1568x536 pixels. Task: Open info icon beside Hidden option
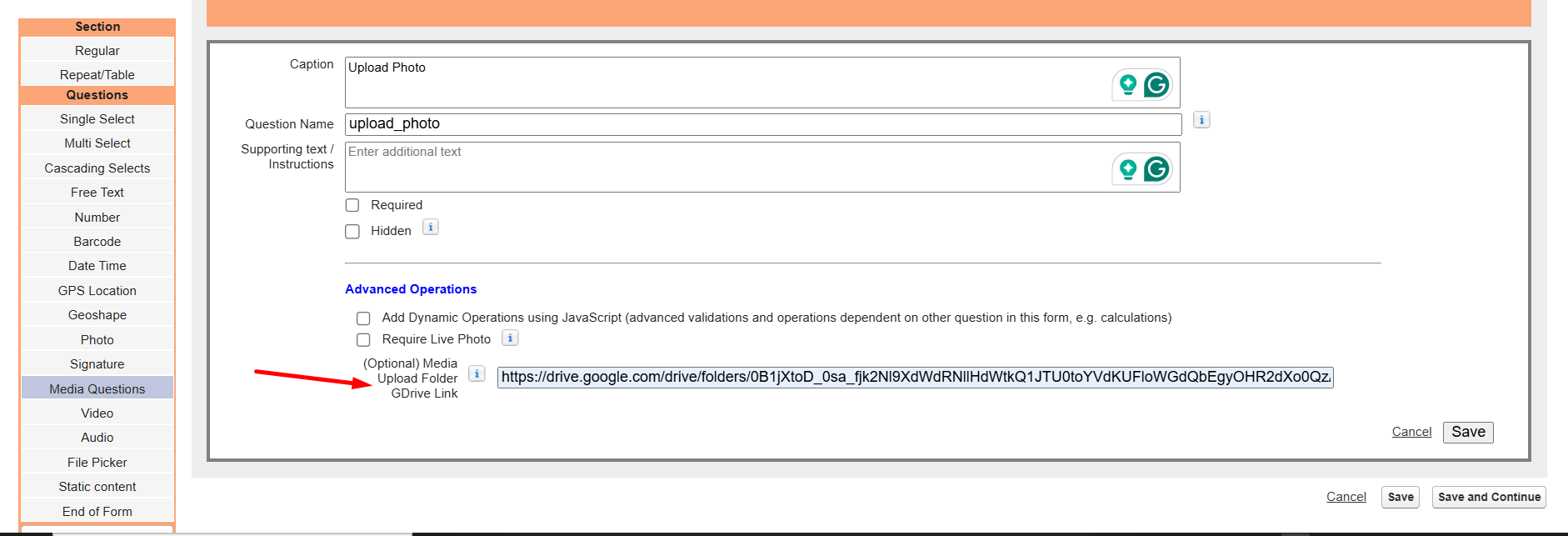(x=431, y=227)
